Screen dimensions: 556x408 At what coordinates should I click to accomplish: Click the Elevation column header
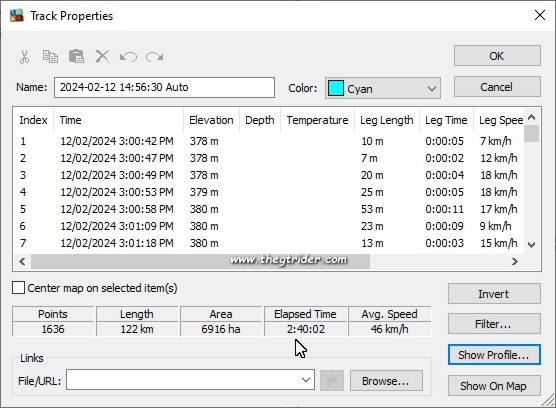pyautogui.click(x=211, y=120)
